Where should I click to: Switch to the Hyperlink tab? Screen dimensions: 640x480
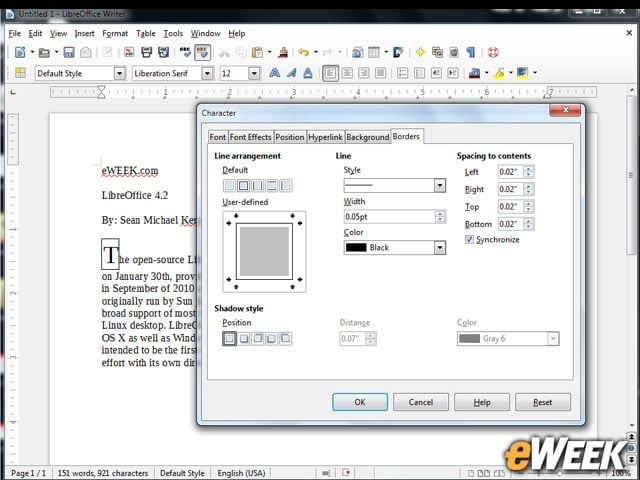pos(325,137)
